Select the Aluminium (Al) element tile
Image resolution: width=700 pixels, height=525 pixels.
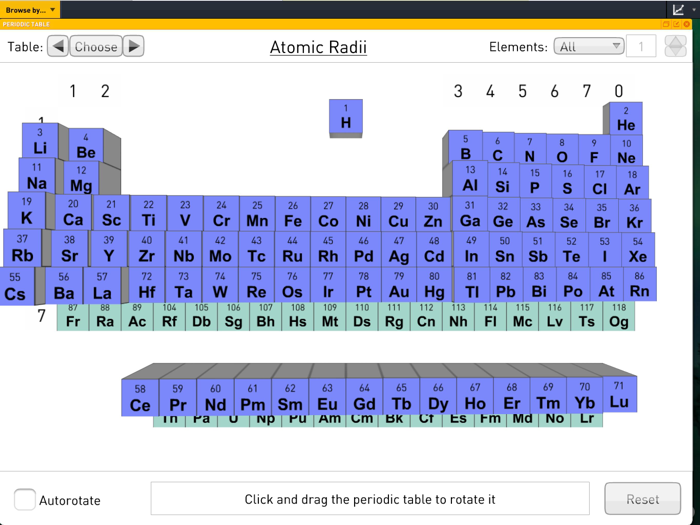point(470,178)
